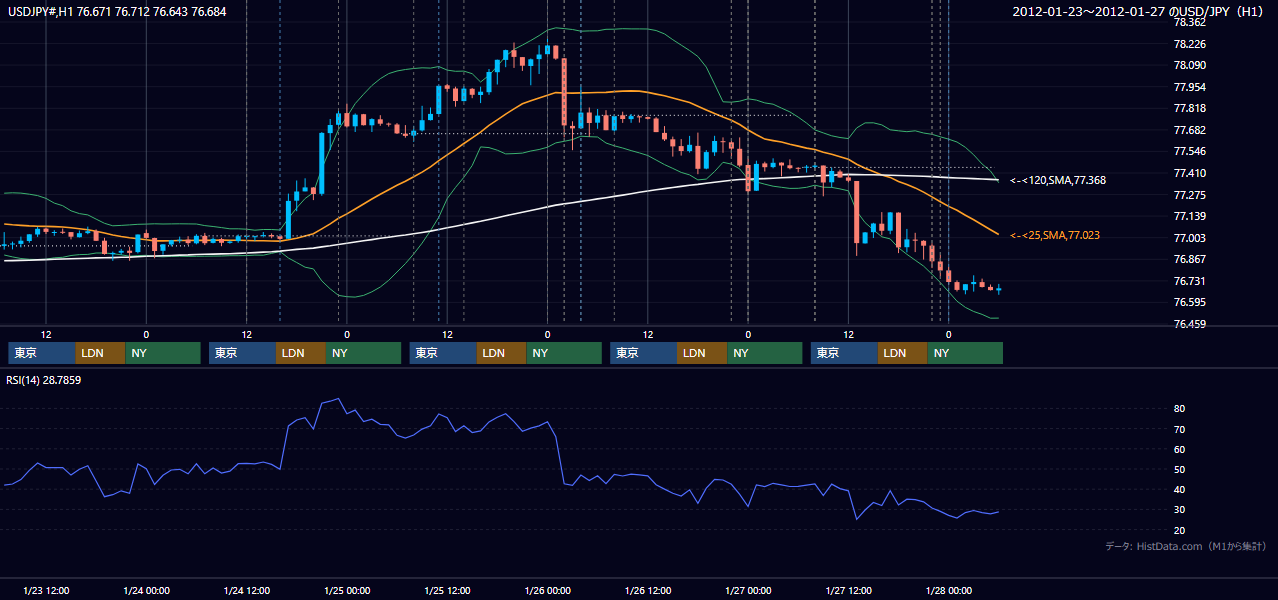This screenshot has width=1278, height=600.
Task: Click the RSI(14) 28.7859 indicator label
Action: 44,381
